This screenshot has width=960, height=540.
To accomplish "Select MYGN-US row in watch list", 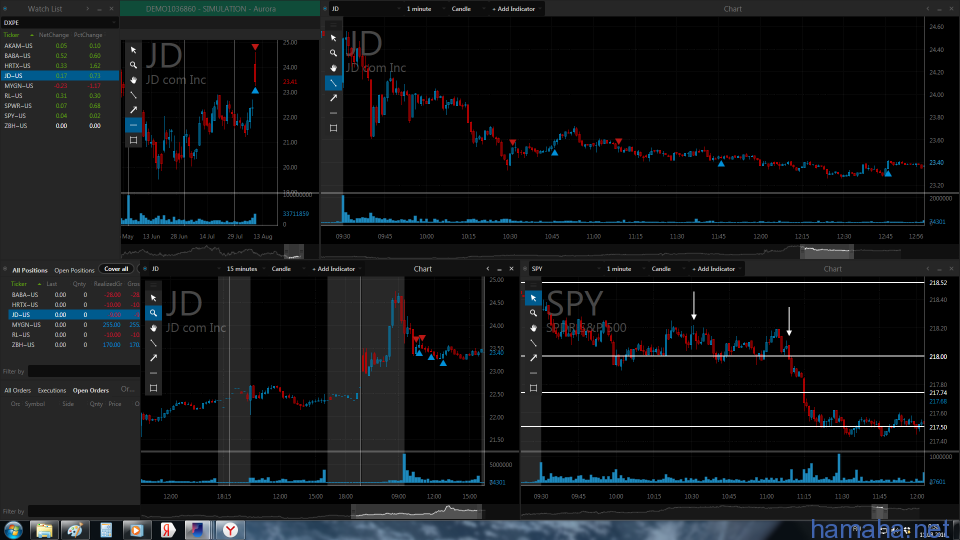I will pyautogui.click(x=59, y=86).
